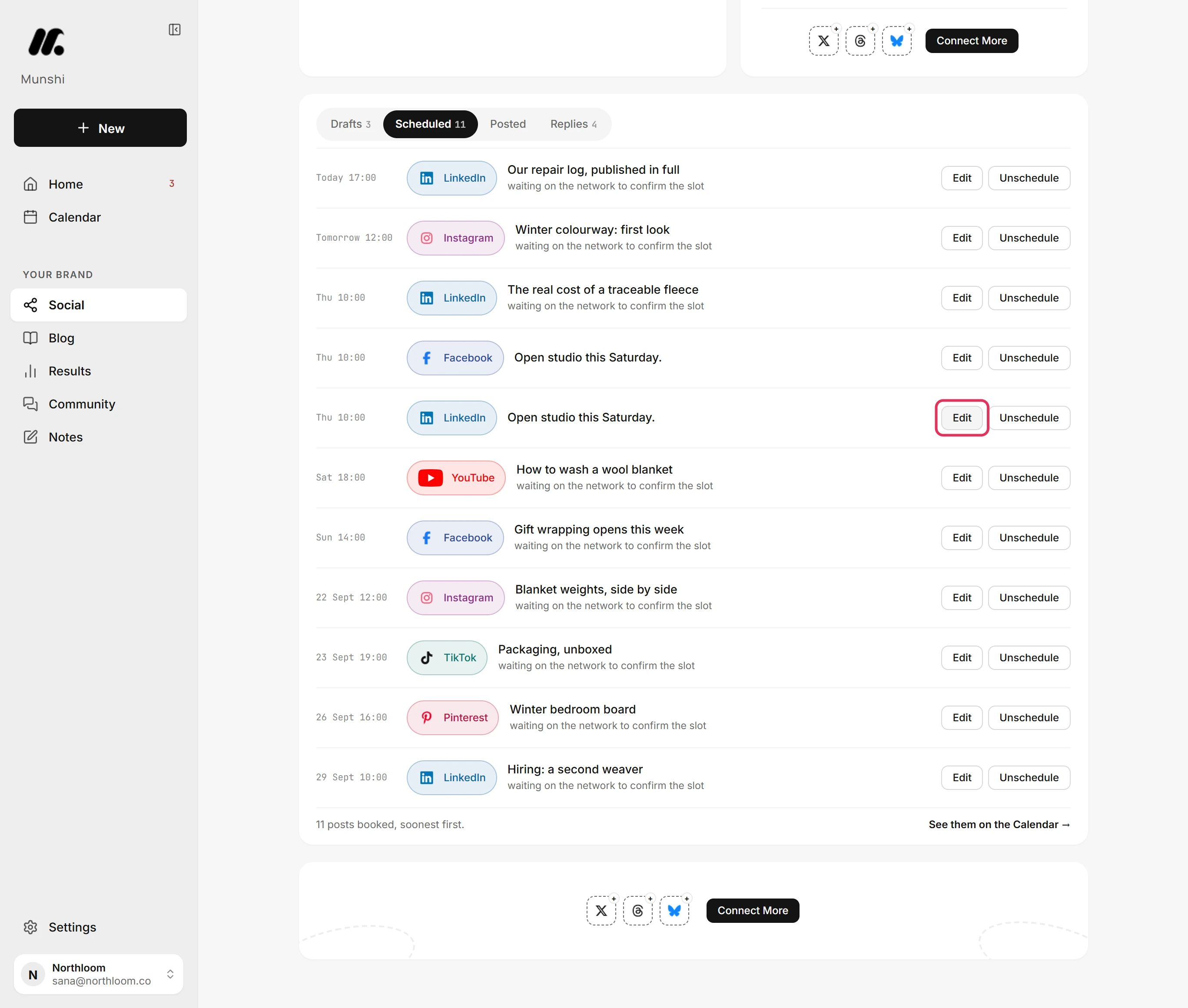Switch to the Posted tab

(x=508, y=124)
